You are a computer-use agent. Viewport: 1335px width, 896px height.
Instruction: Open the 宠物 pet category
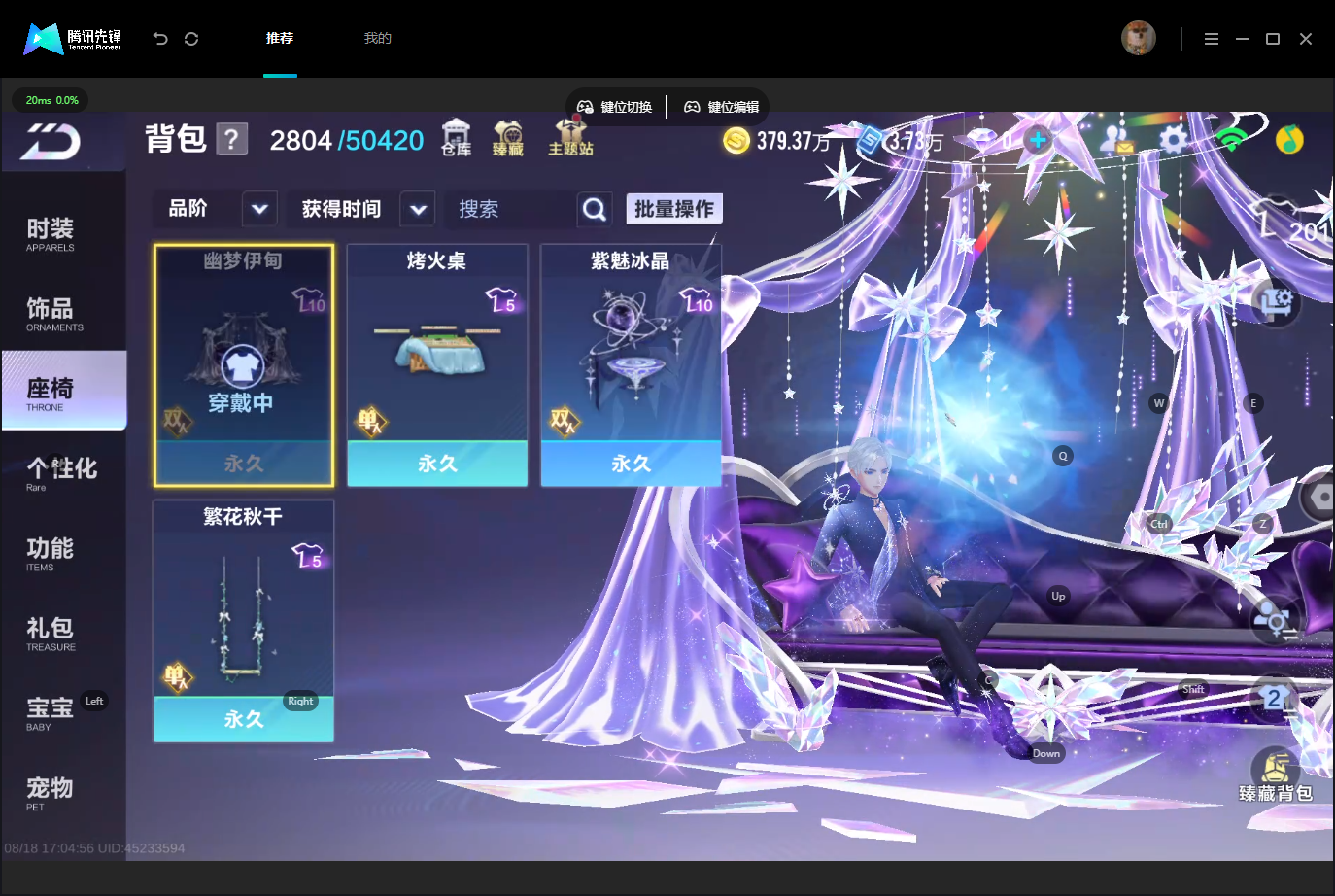(x=51, y=792)
